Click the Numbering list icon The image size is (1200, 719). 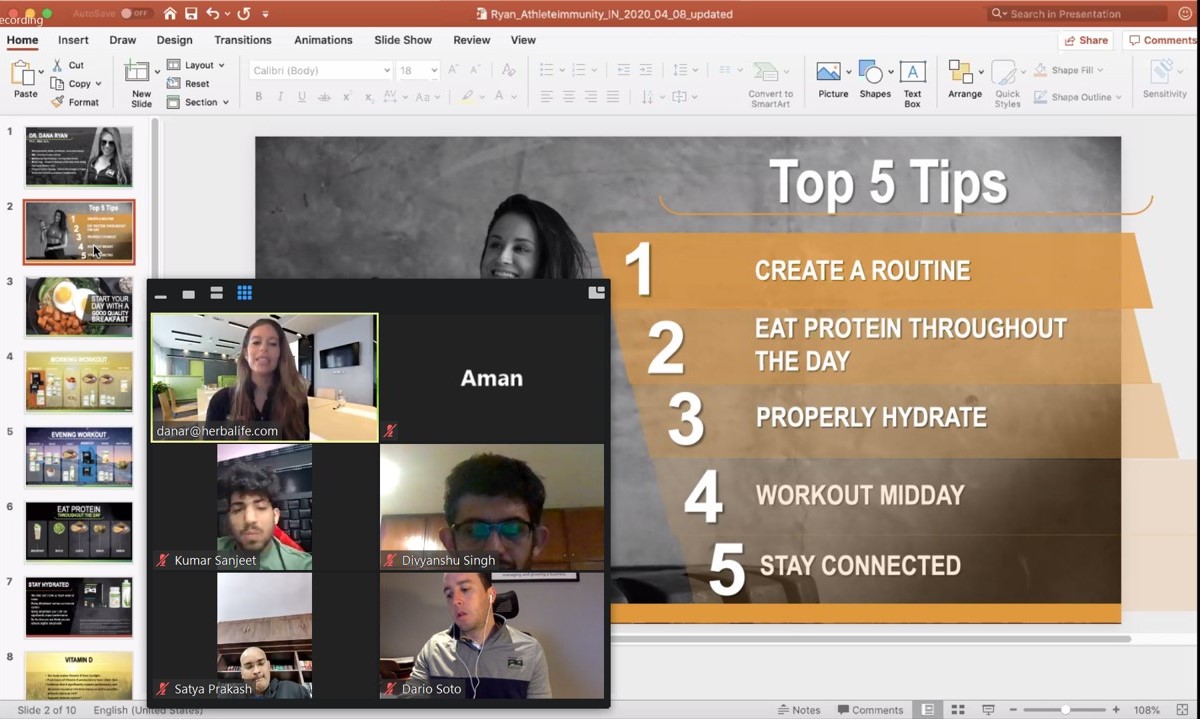[x=578, y=70]
